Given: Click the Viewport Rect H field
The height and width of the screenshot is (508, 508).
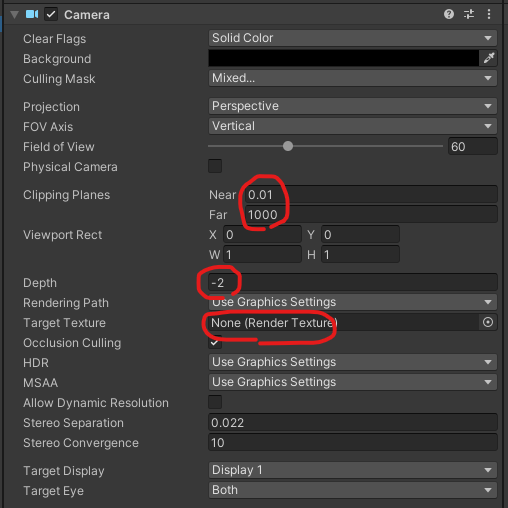Looking at the screenshot, I should (360, 254).
